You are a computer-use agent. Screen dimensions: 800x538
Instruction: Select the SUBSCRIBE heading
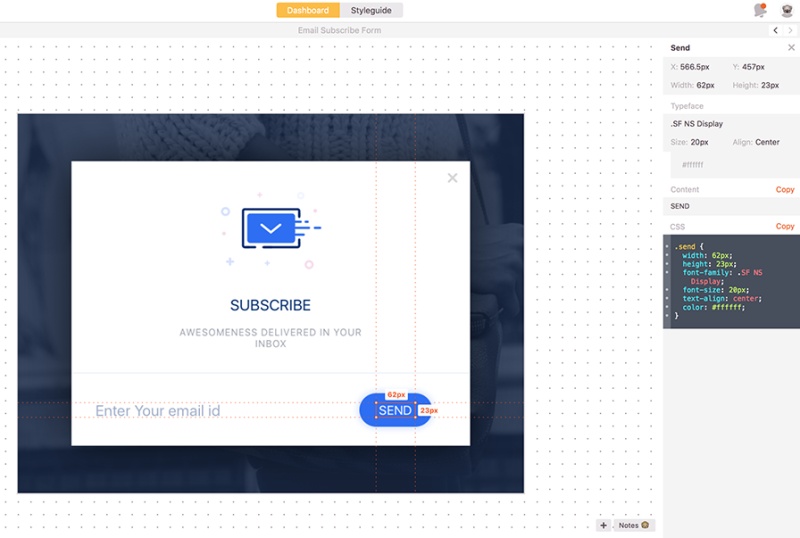click(x=270, y=305)
